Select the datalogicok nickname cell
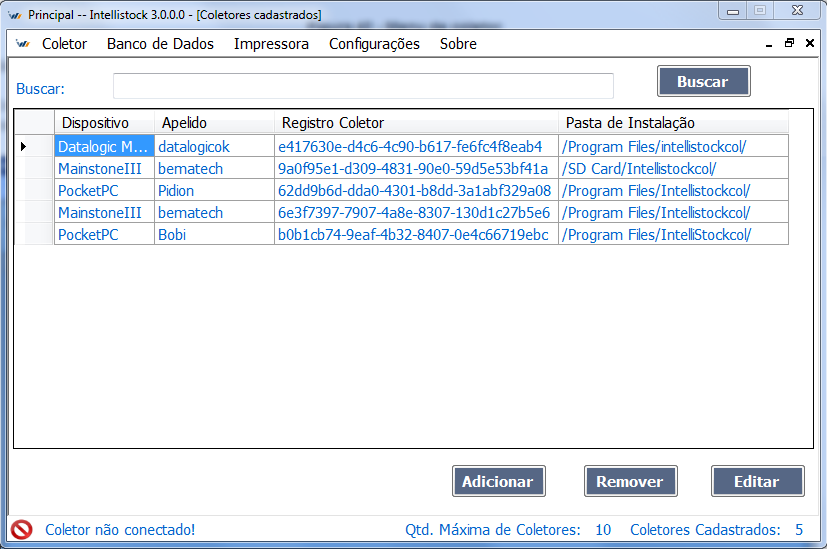This screenshot has width=827, height=549. coord(214,146)
